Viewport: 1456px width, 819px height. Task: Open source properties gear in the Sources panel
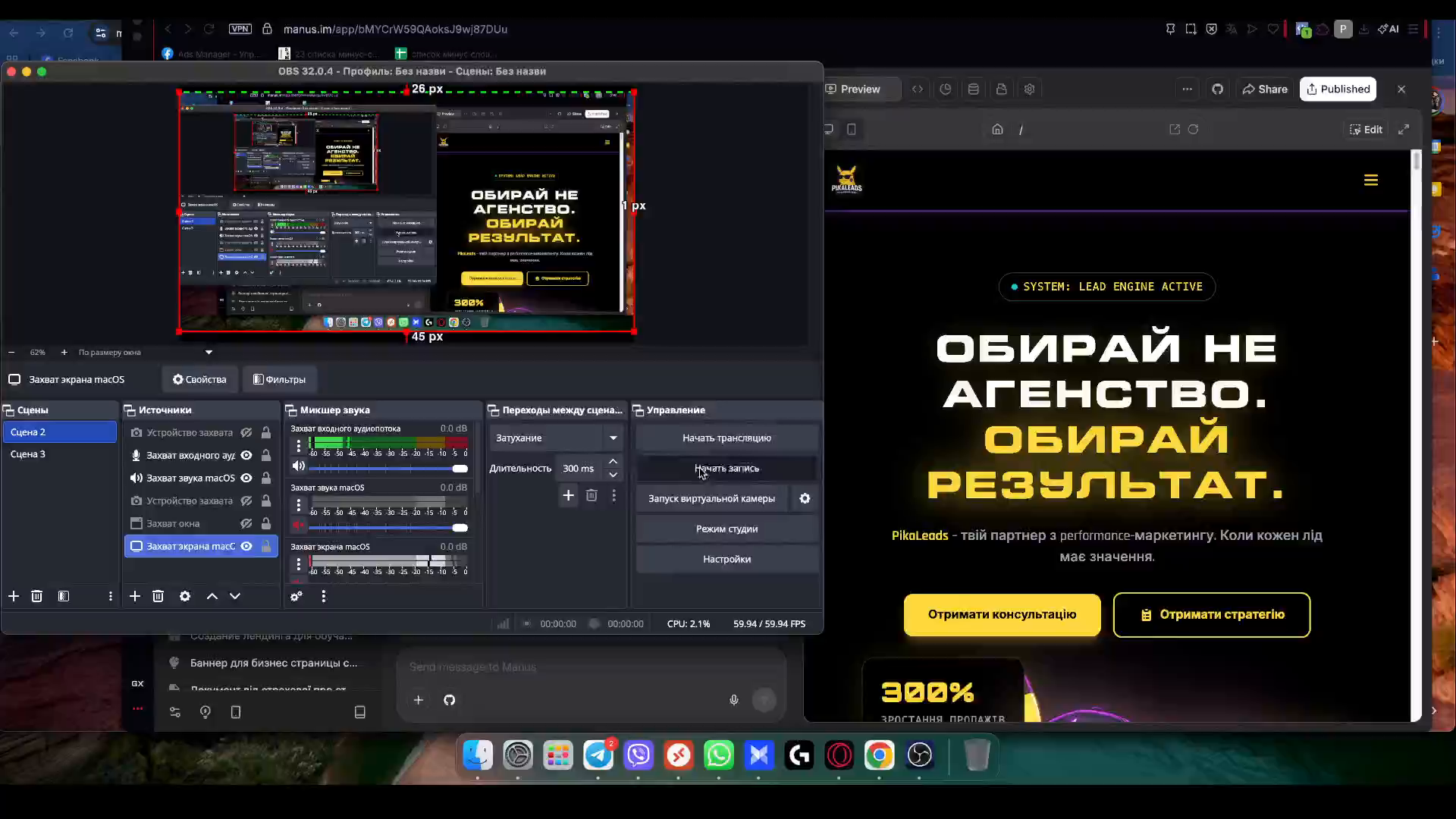(185, 596)
